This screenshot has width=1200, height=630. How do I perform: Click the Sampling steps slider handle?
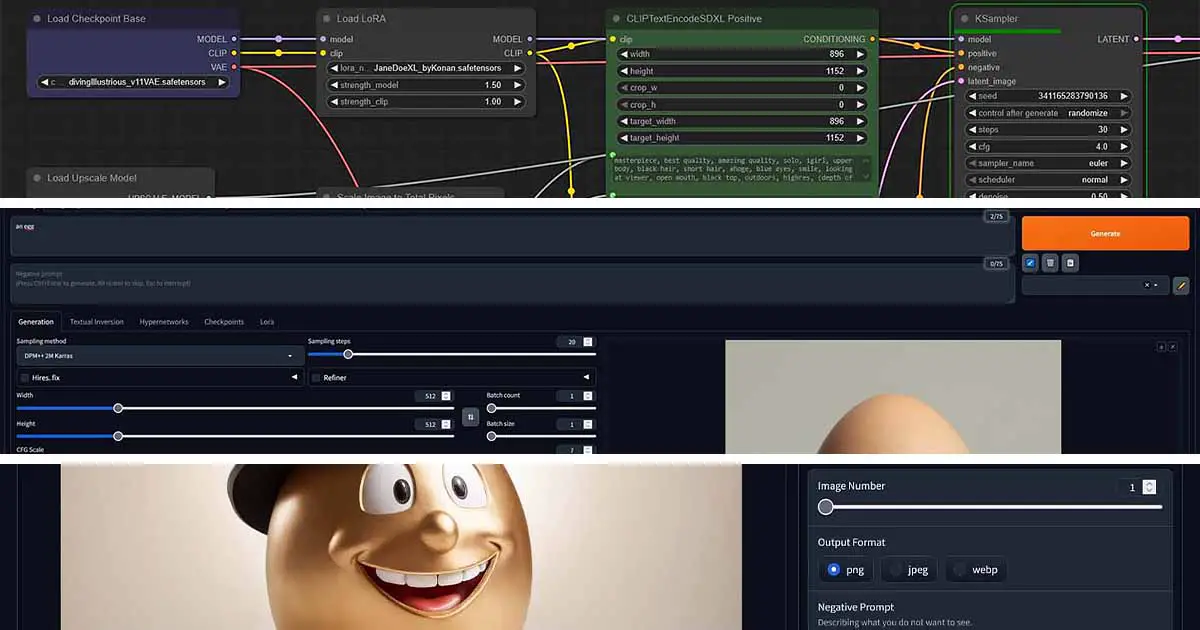(x=348, y=354)
